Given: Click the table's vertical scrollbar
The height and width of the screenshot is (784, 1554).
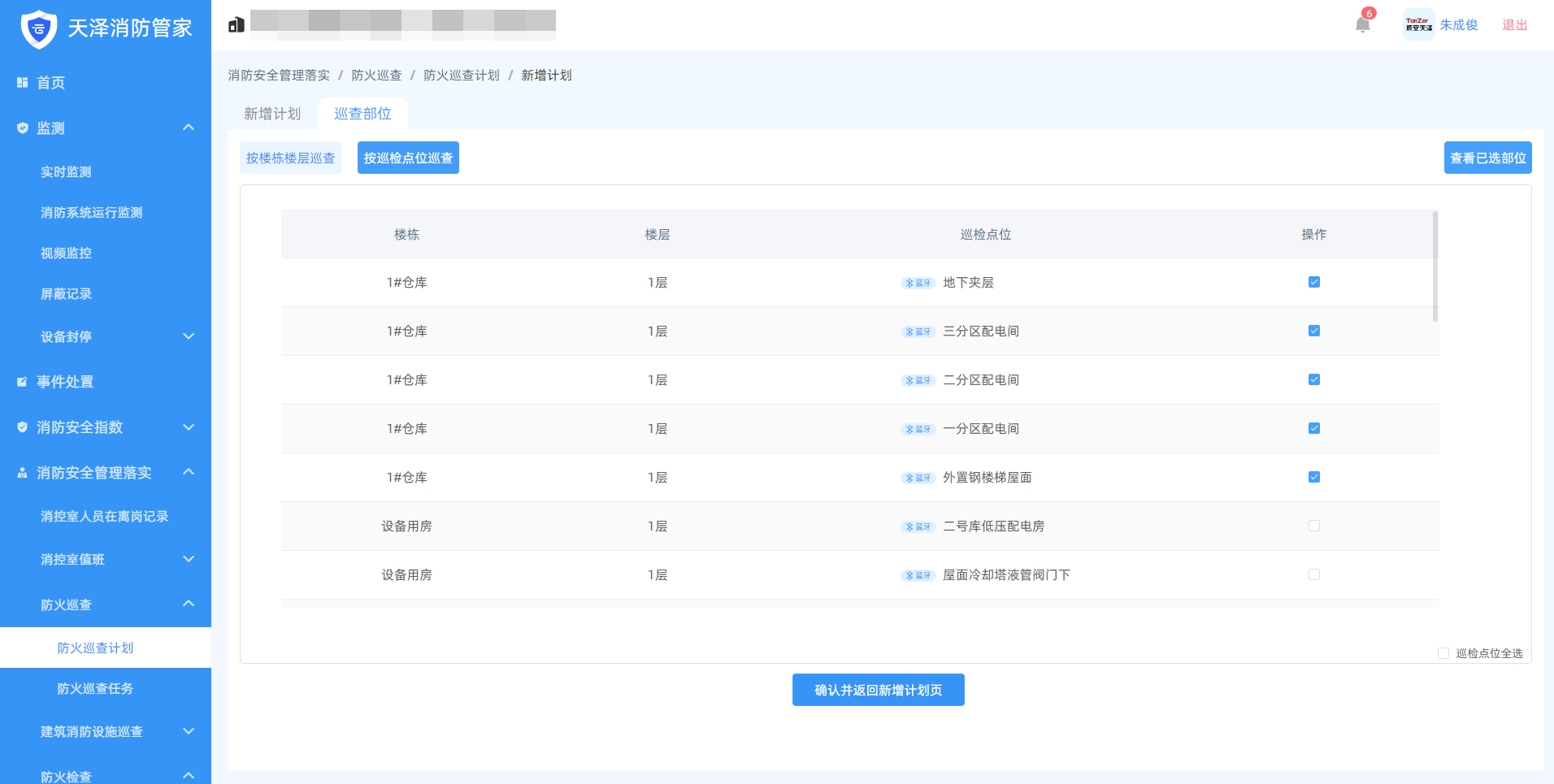Looking at the screenshot, I should tap(1435, 266).
